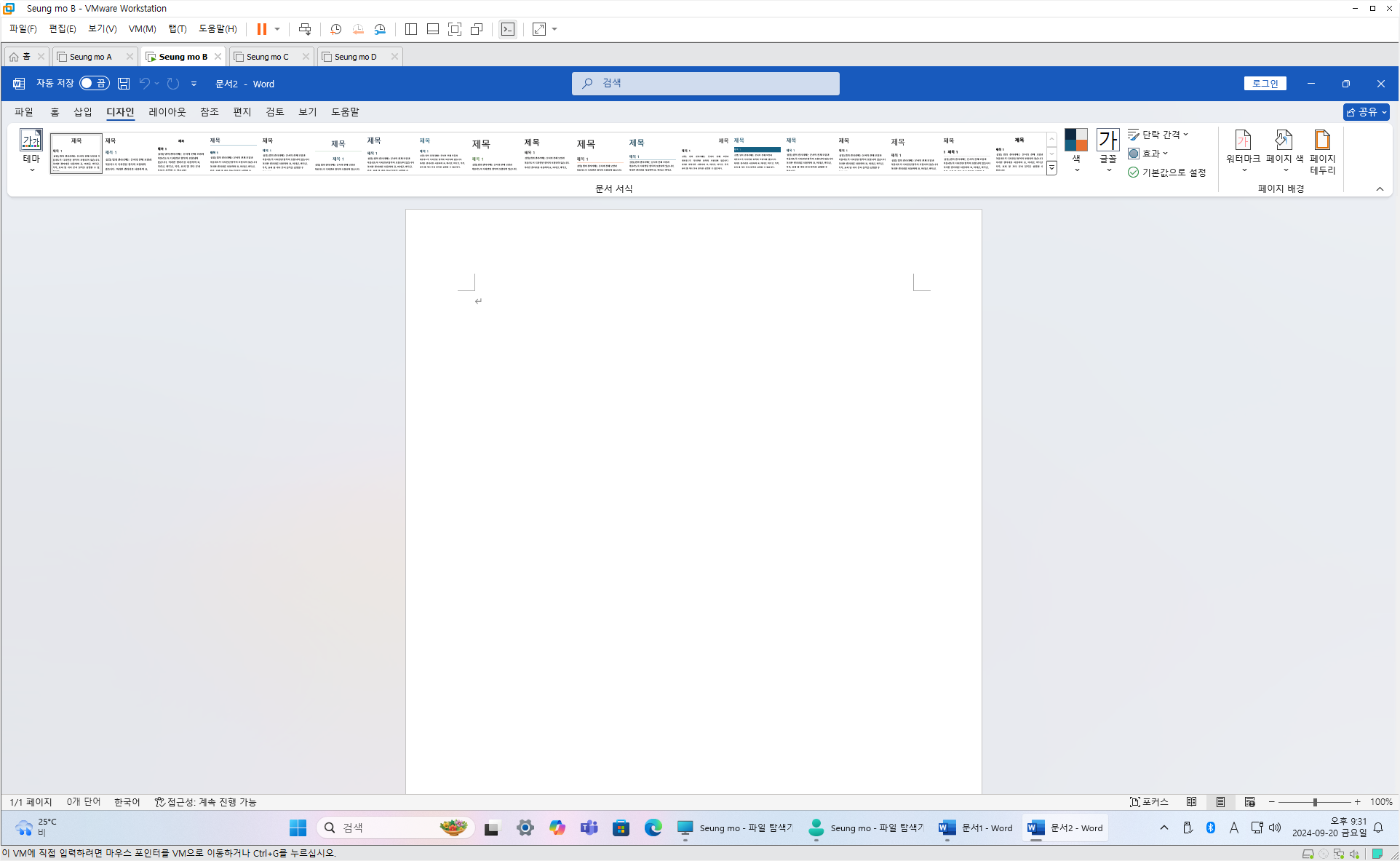
Task: Open the Watermark (워터마크) menu
Action: click(x=1242, y=151)
